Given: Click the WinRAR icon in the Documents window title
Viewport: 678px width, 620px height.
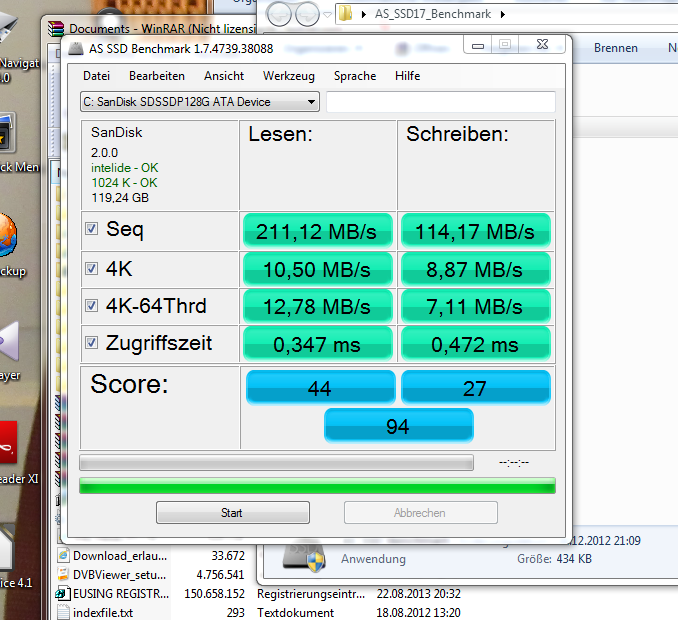Looking at the screenshot, I should pyautogui.click(x=56, y=29).
